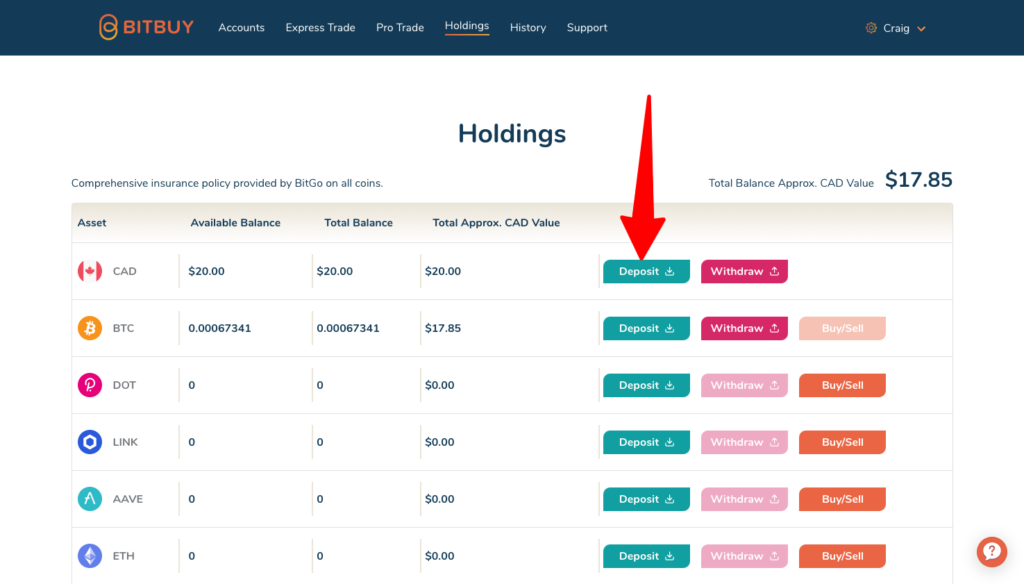Deposit AAVE
Viewport: 1024px width, 584px height.
[x=646, y=498]
